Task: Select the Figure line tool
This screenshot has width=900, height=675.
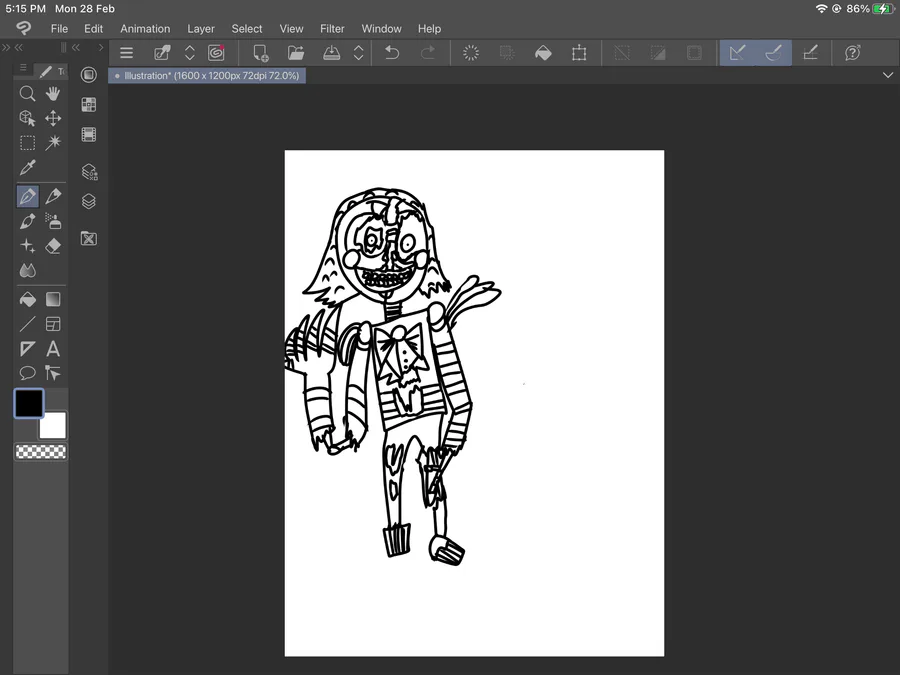Action: point(27,324)
